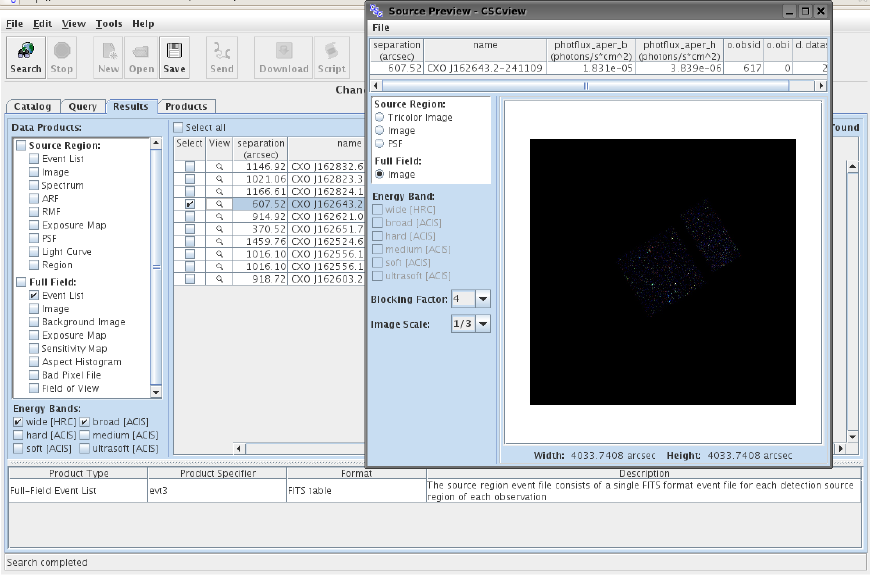Select the Tricolor Image radio button
Viewport: 870px width, 577px height.
coord(380,117)
